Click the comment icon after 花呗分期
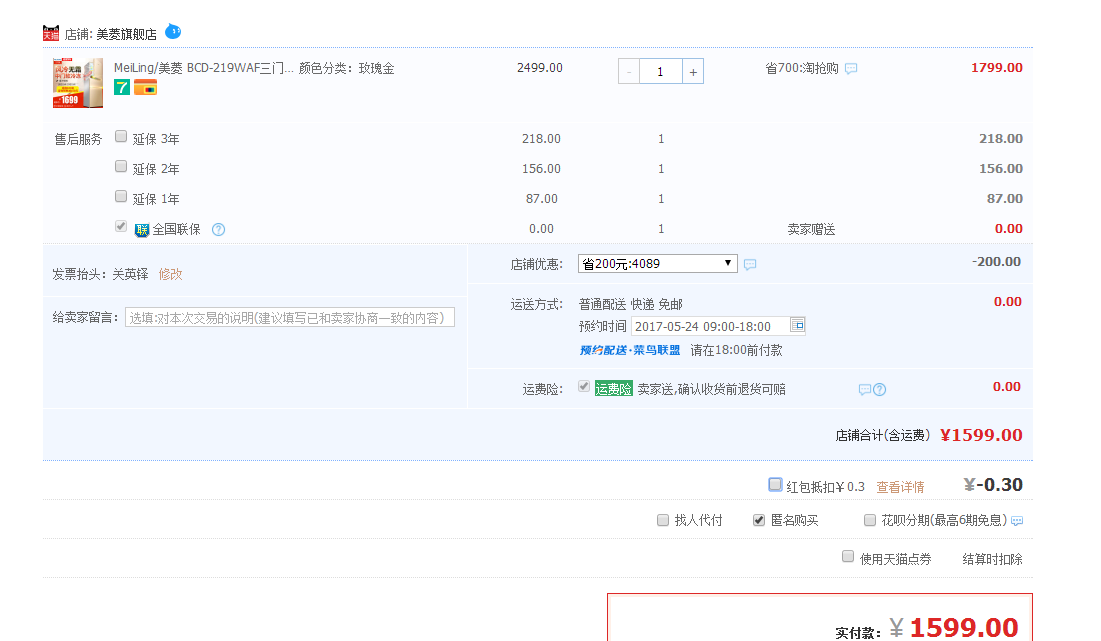 [x=1017, y=521]
